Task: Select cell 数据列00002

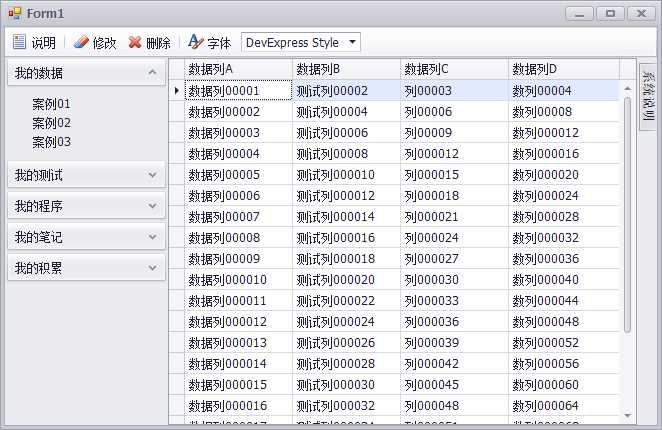Action: [x=238, y=112]
